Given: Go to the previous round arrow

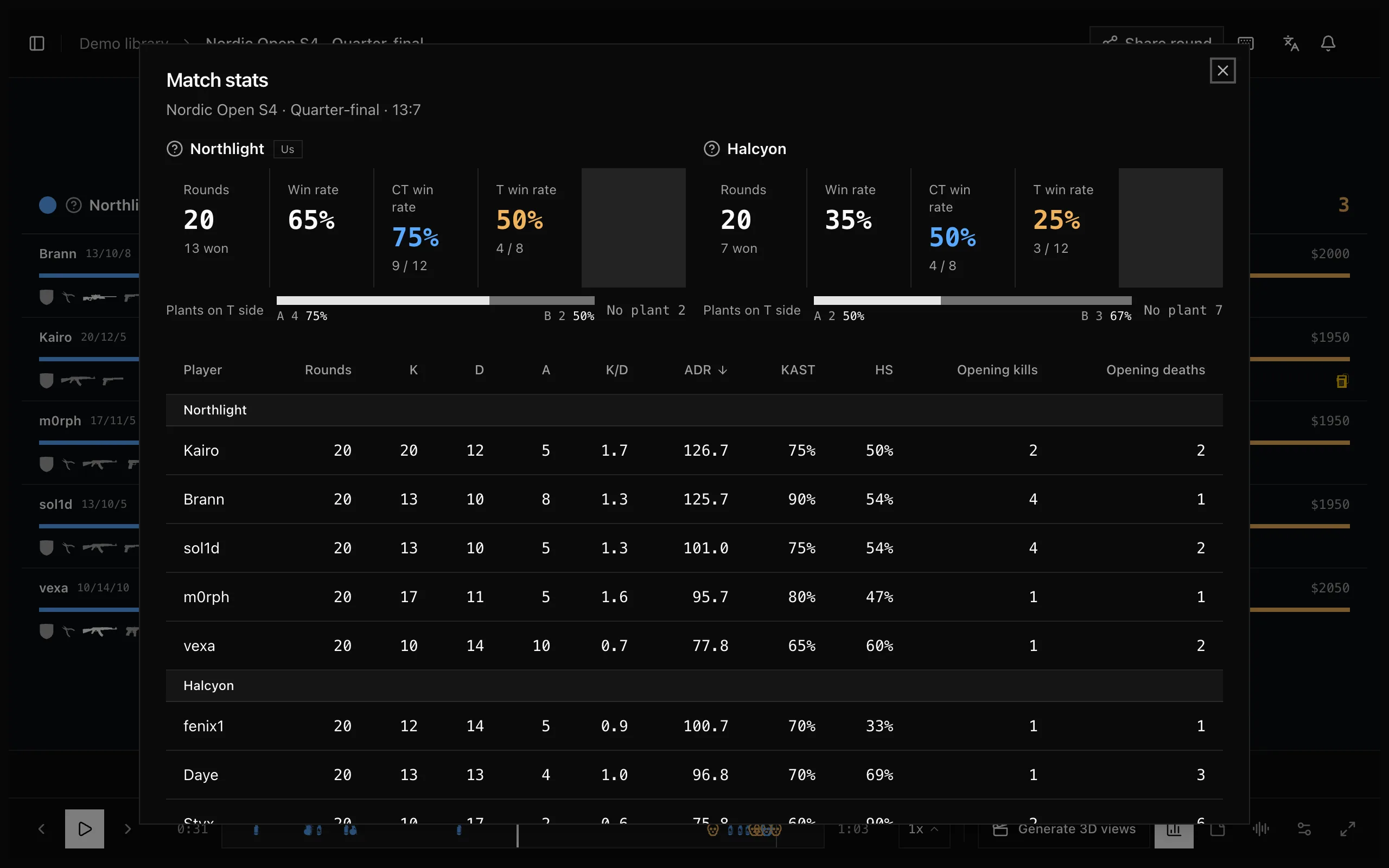Looking at the screenshot, I should [41, 828].
